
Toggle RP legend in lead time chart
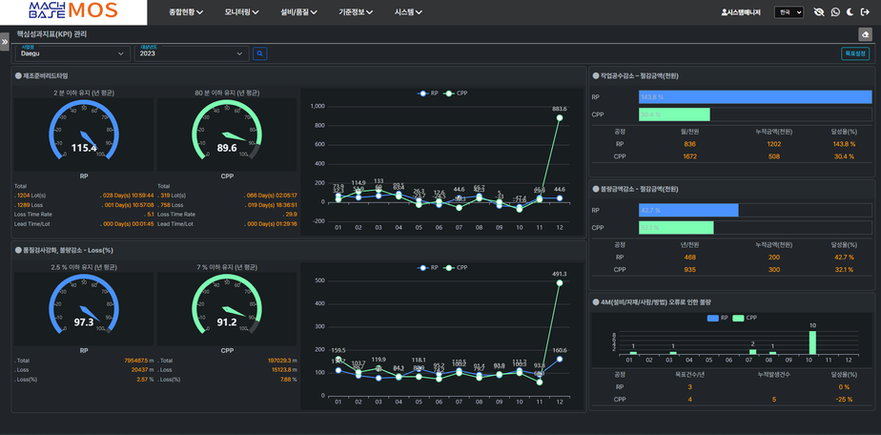point(429,94)
